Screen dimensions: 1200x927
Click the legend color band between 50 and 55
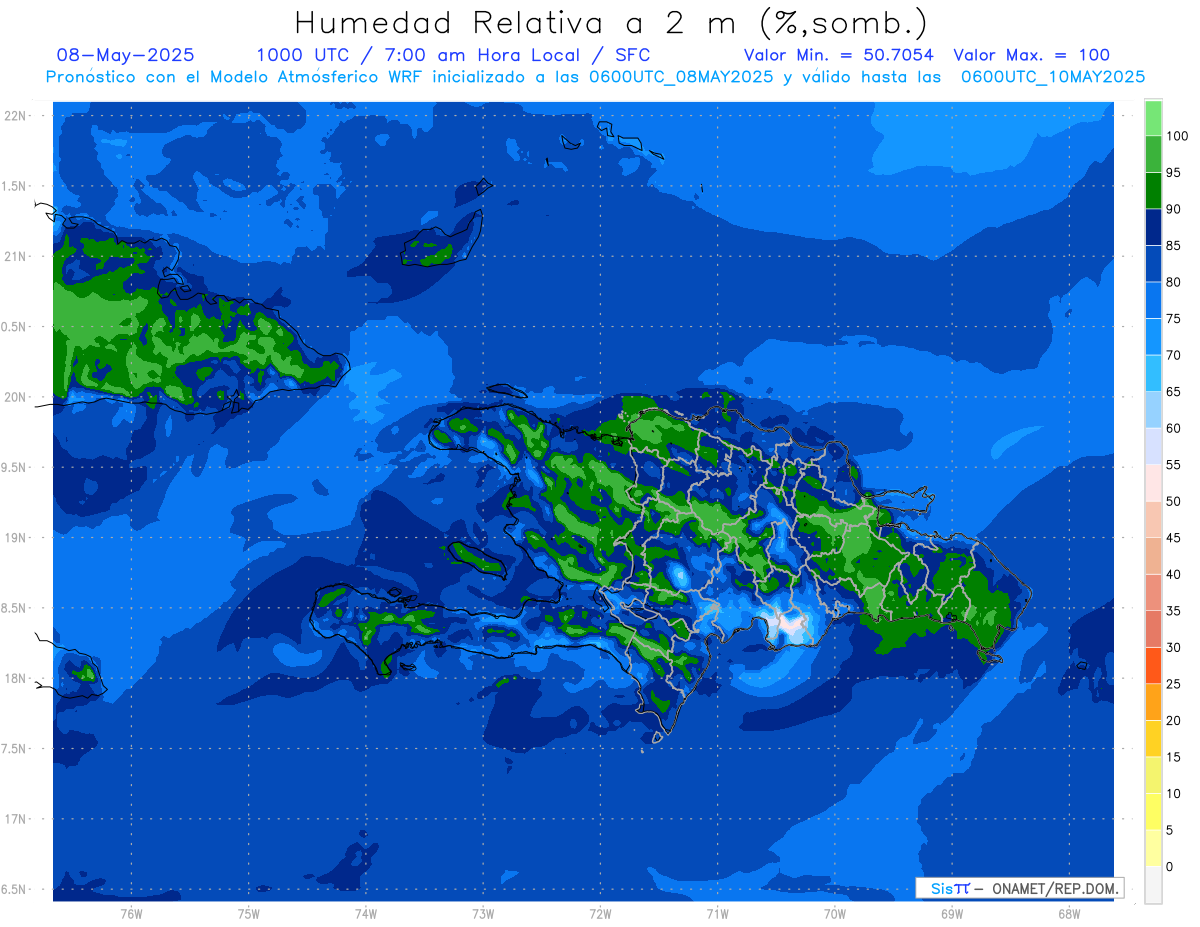pyautogui.click(x=1153, y=482)
